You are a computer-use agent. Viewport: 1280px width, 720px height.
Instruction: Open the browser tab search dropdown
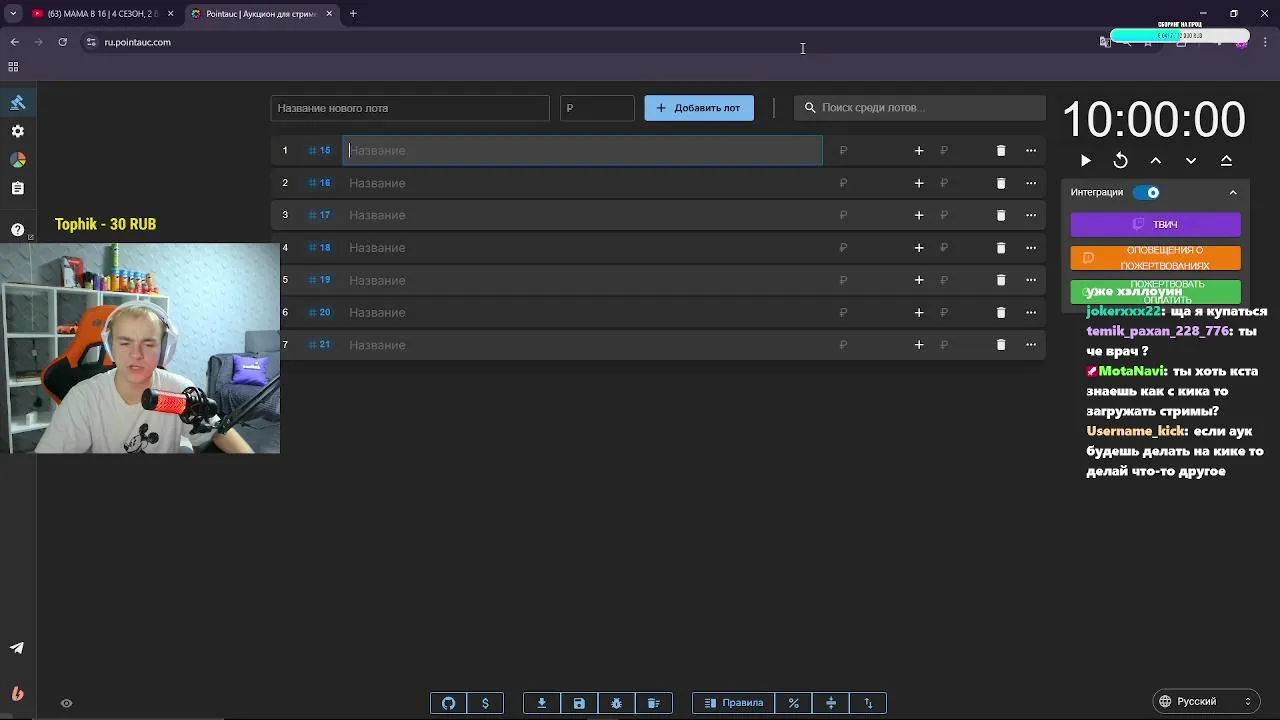[x=13, y=14]
